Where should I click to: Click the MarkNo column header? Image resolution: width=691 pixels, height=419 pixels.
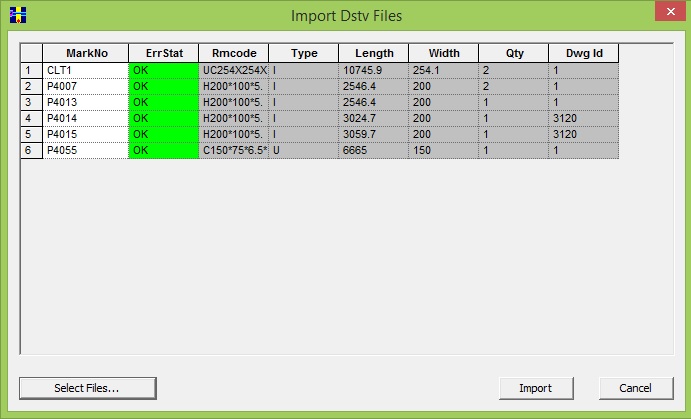(x=85, y=53)
